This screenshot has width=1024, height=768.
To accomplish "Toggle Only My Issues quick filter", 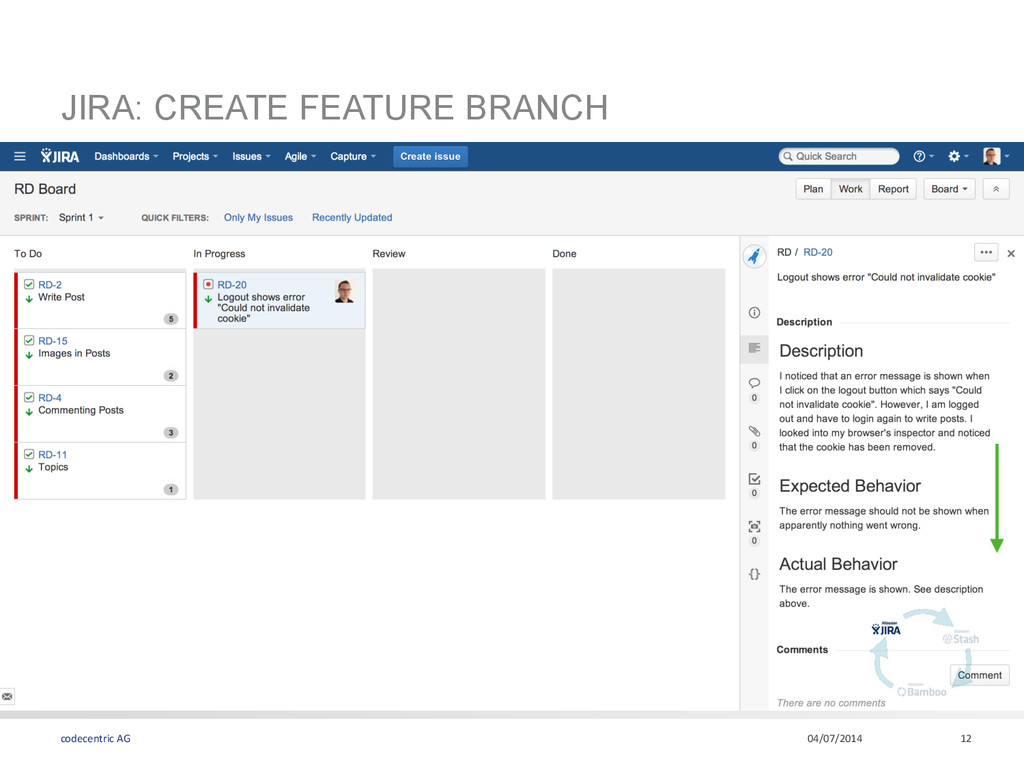I will point(258,217).
